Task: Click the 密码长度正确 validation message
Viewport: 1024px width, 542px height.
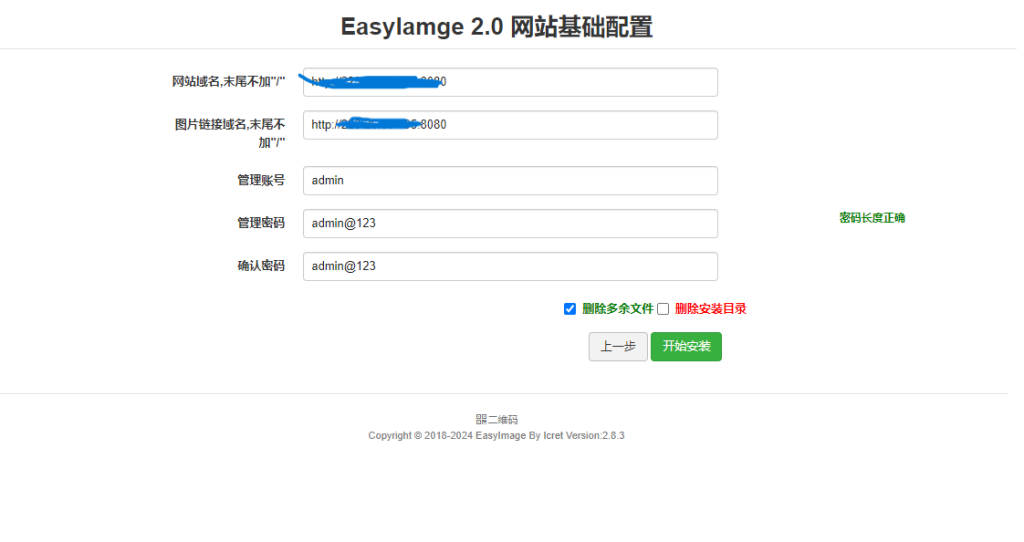Action: [872, 218]
